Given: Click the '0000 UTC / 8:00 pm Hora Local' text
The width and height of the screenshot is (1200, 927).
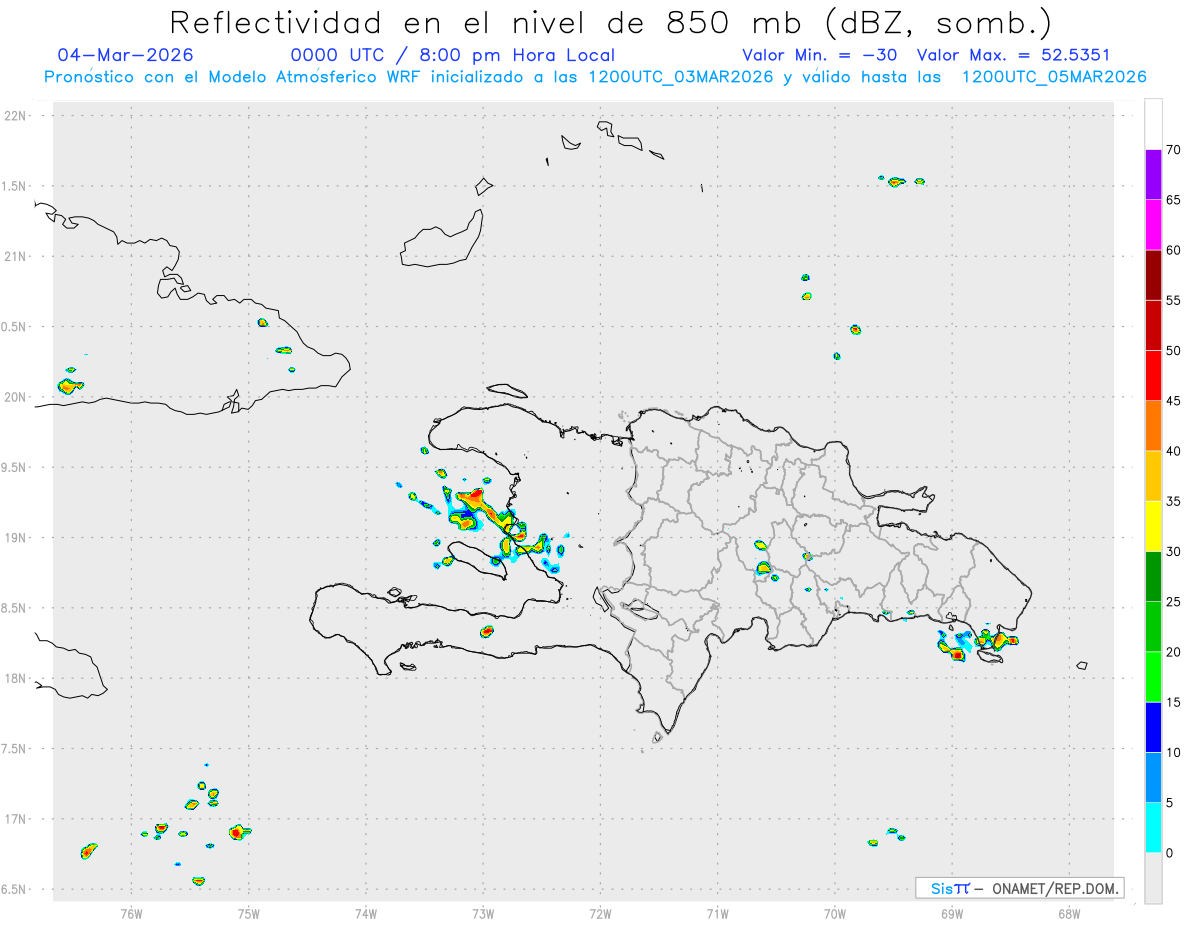Looking at the screenshot, I should [453, 55].
